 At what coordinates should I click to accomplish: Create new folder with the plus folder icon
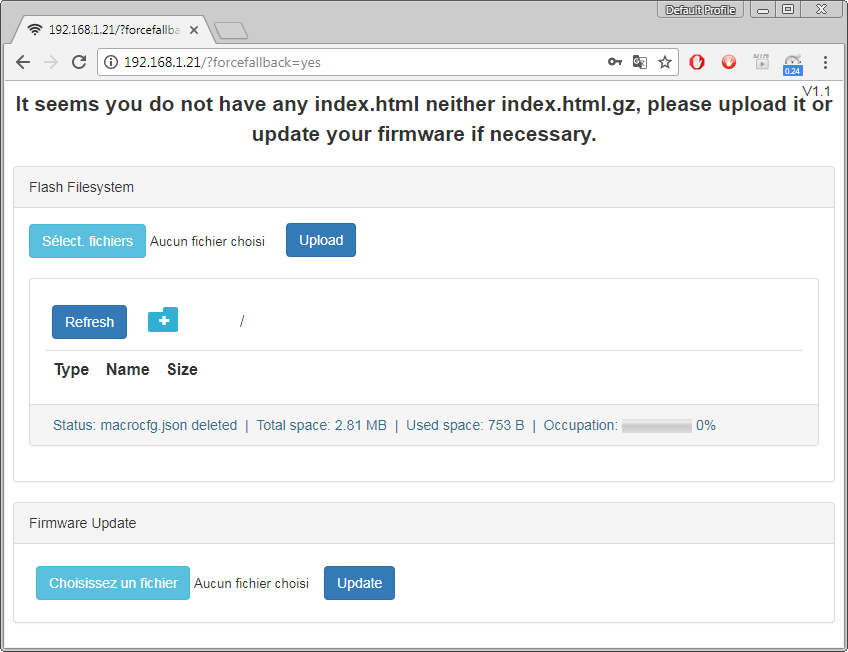(163, 320)
